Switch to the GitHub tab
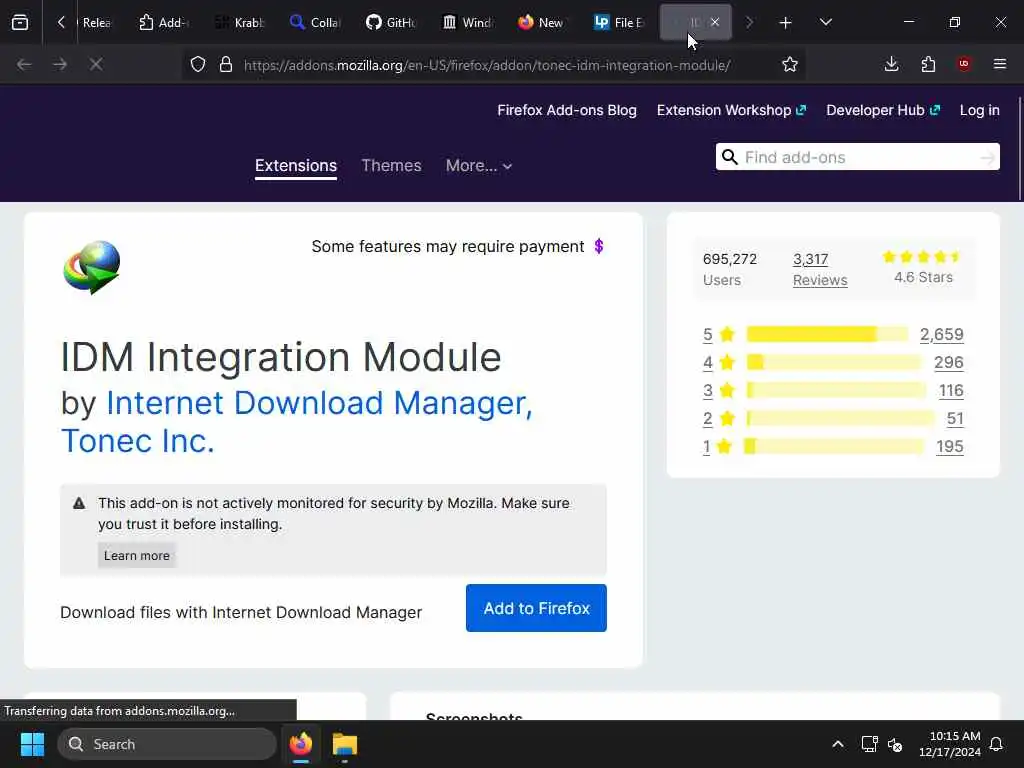The image size is (1024, 768). pos(391,22)
